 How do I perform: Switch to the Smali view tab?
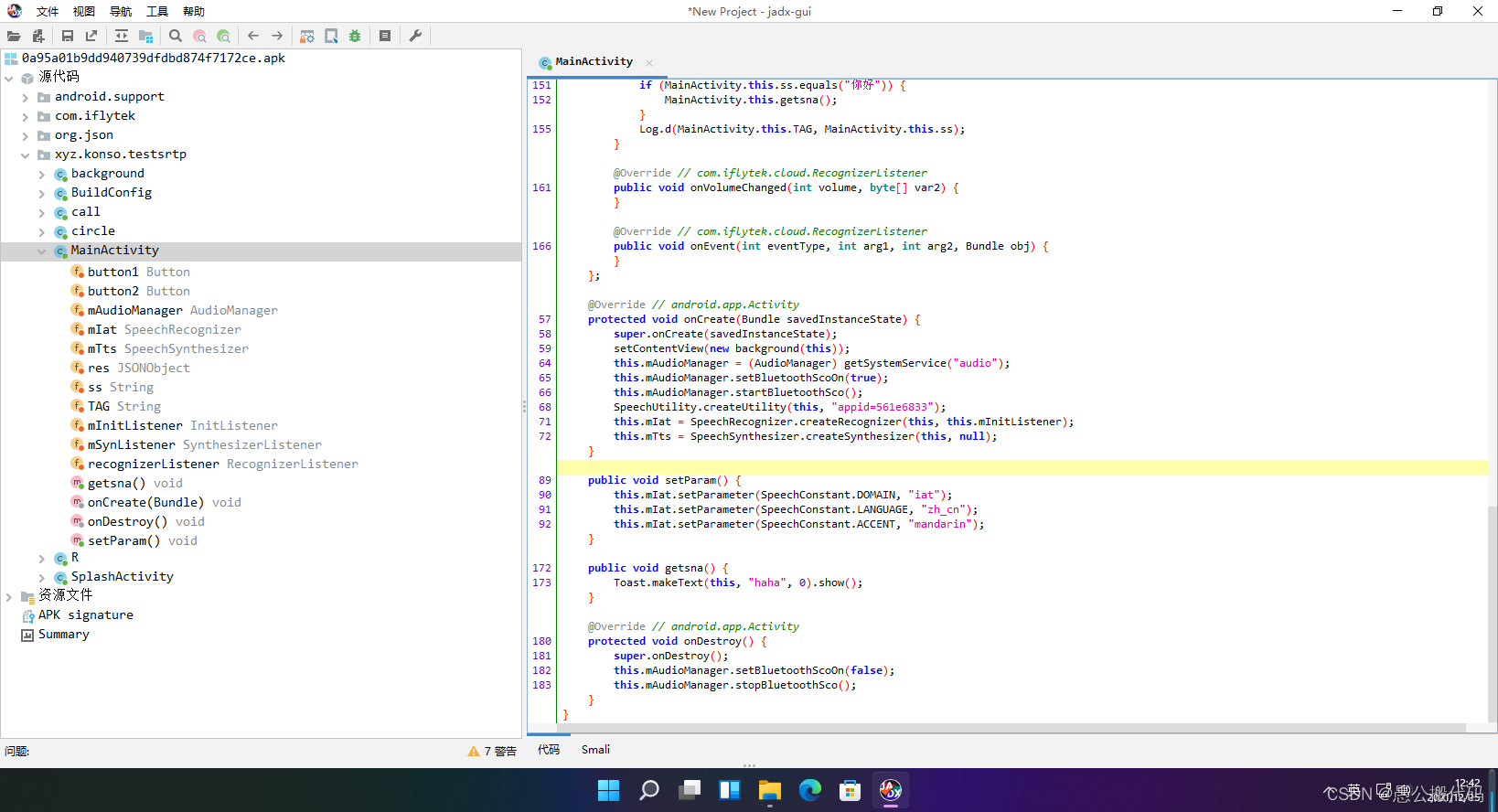(x=595, y=750)
